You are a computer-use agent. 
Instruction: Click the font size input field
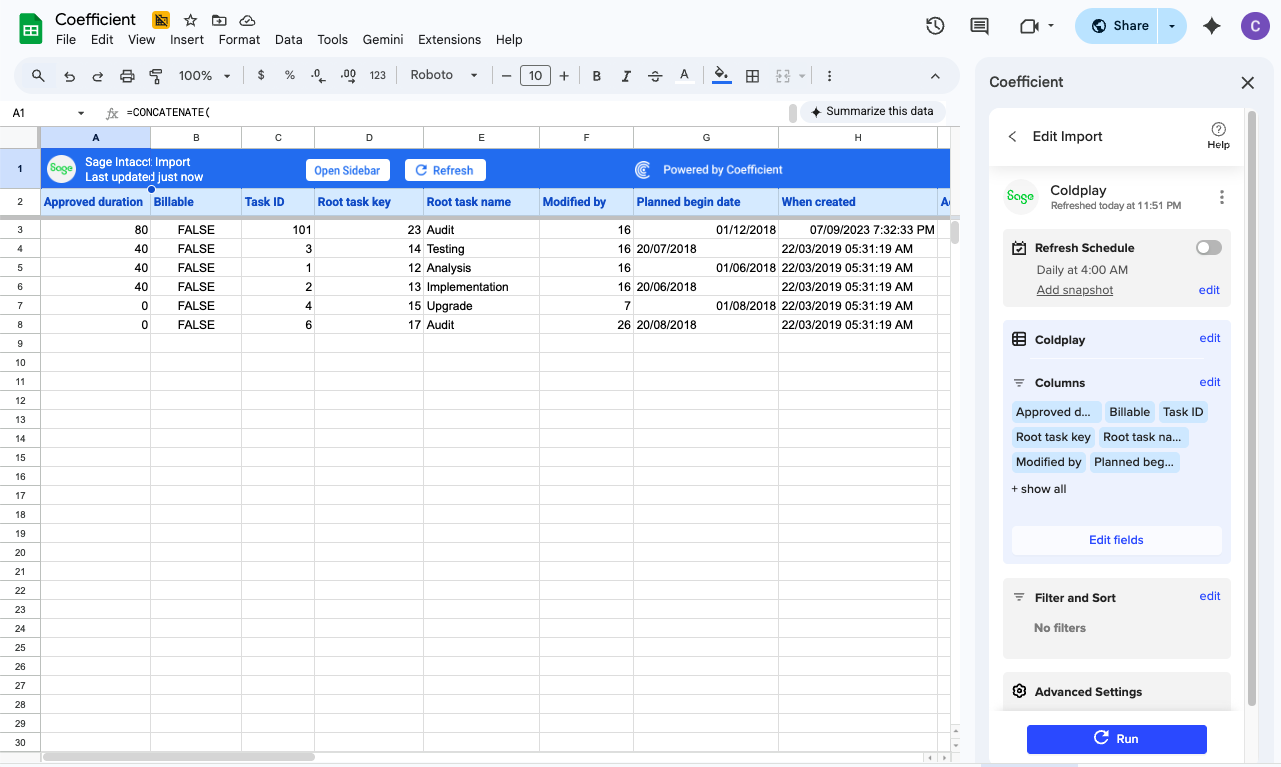[535, 76]
